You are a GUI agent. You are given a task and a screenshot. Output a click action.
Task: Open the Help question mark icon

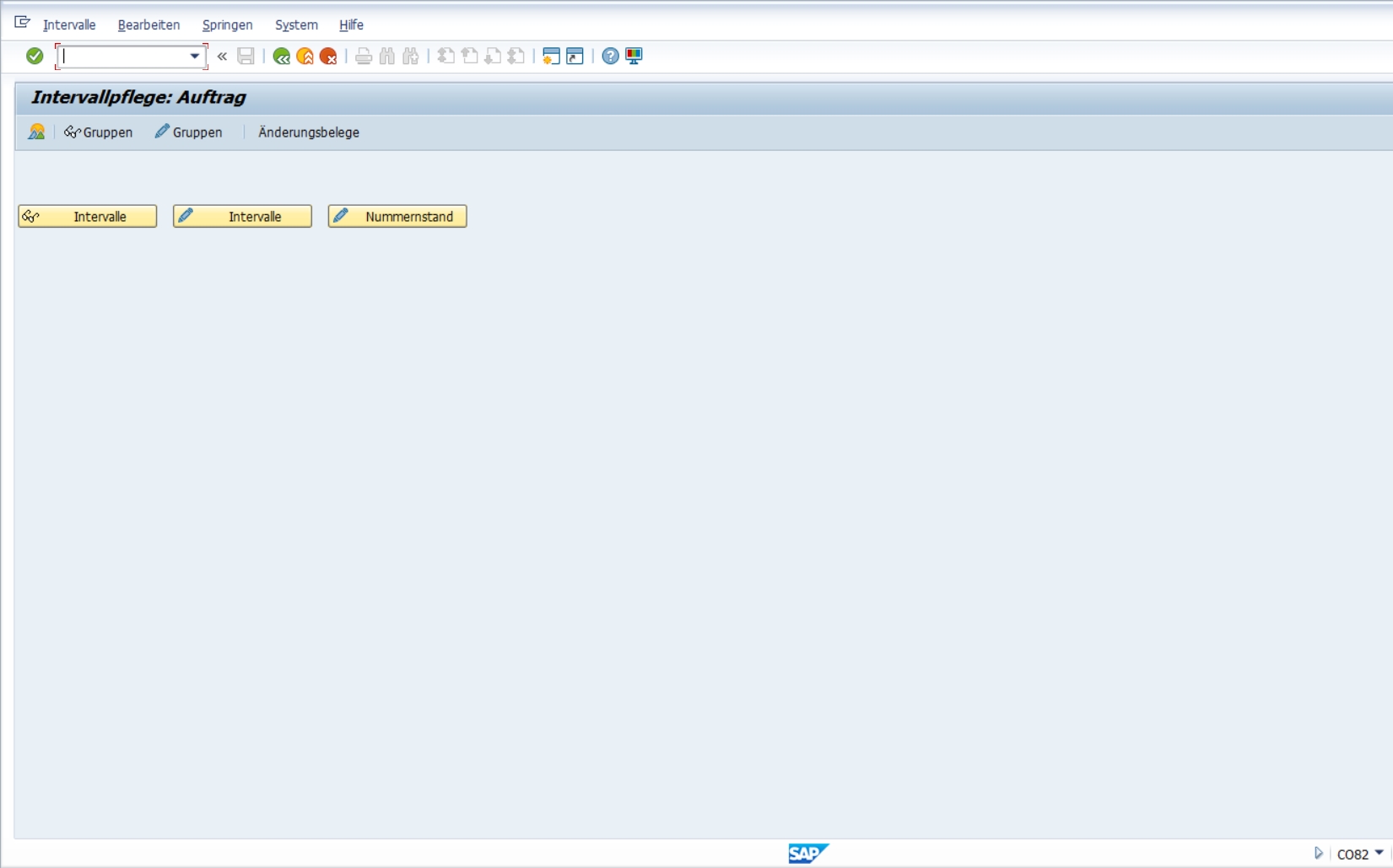tap(610, 57)
